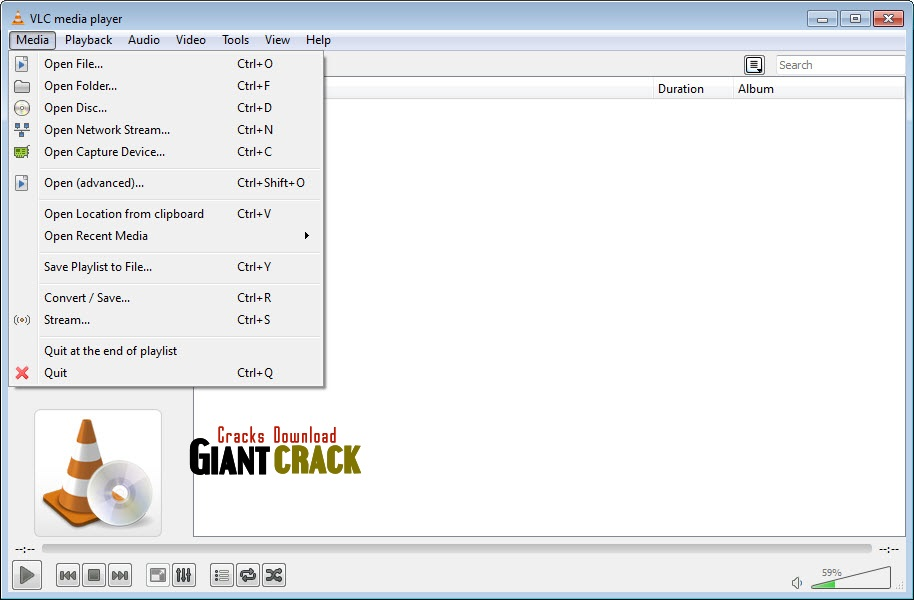Select Convert / Save... entry
This screenshot has width=914, height=600.
166,298
